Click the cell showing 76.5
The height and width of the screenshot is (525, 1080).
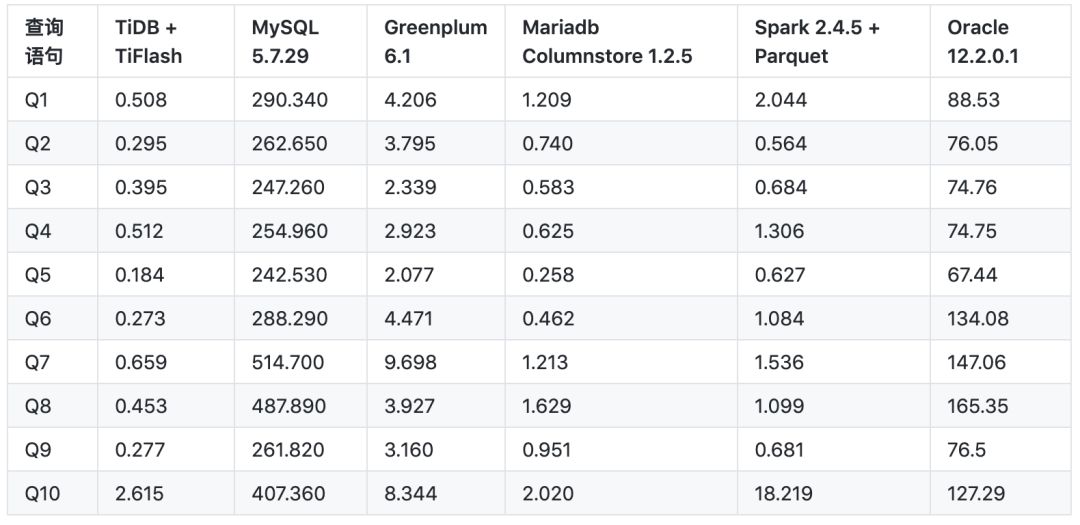(x=968, y=450)
